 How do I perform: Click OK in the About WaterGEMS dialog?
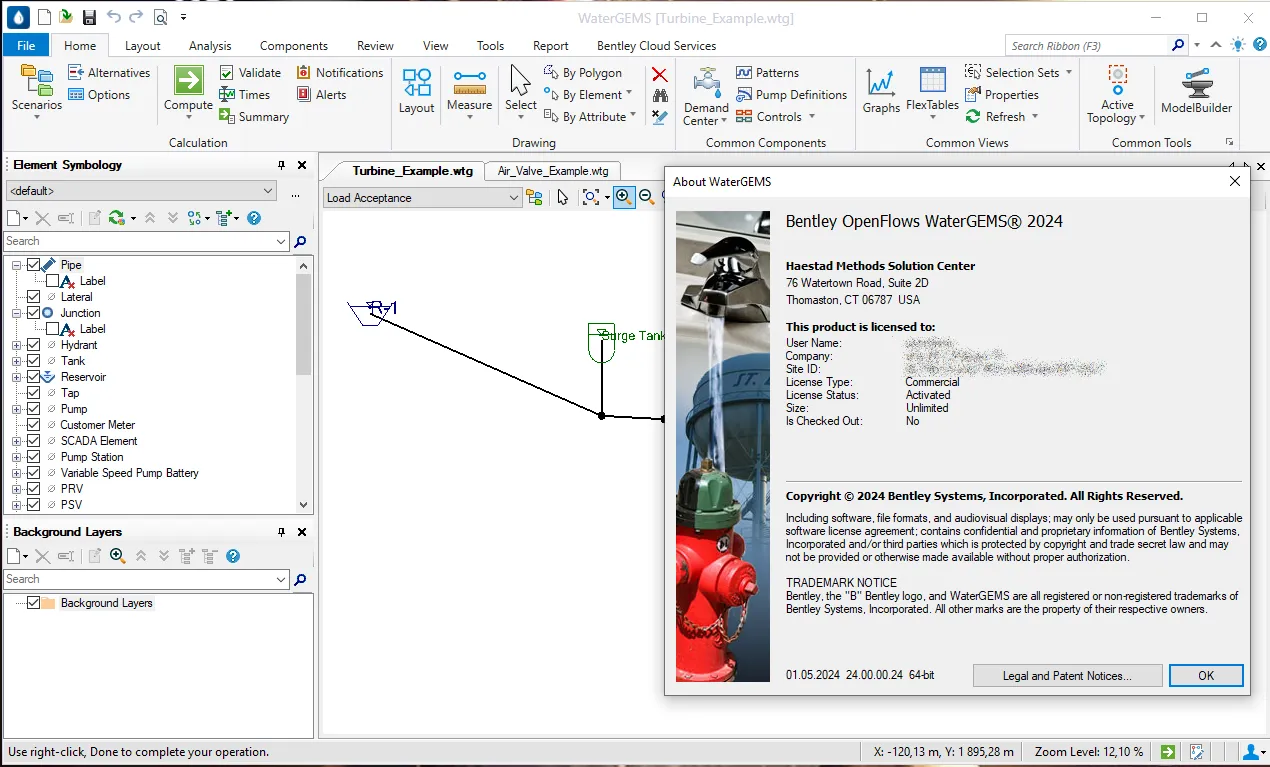(1206, 676)
